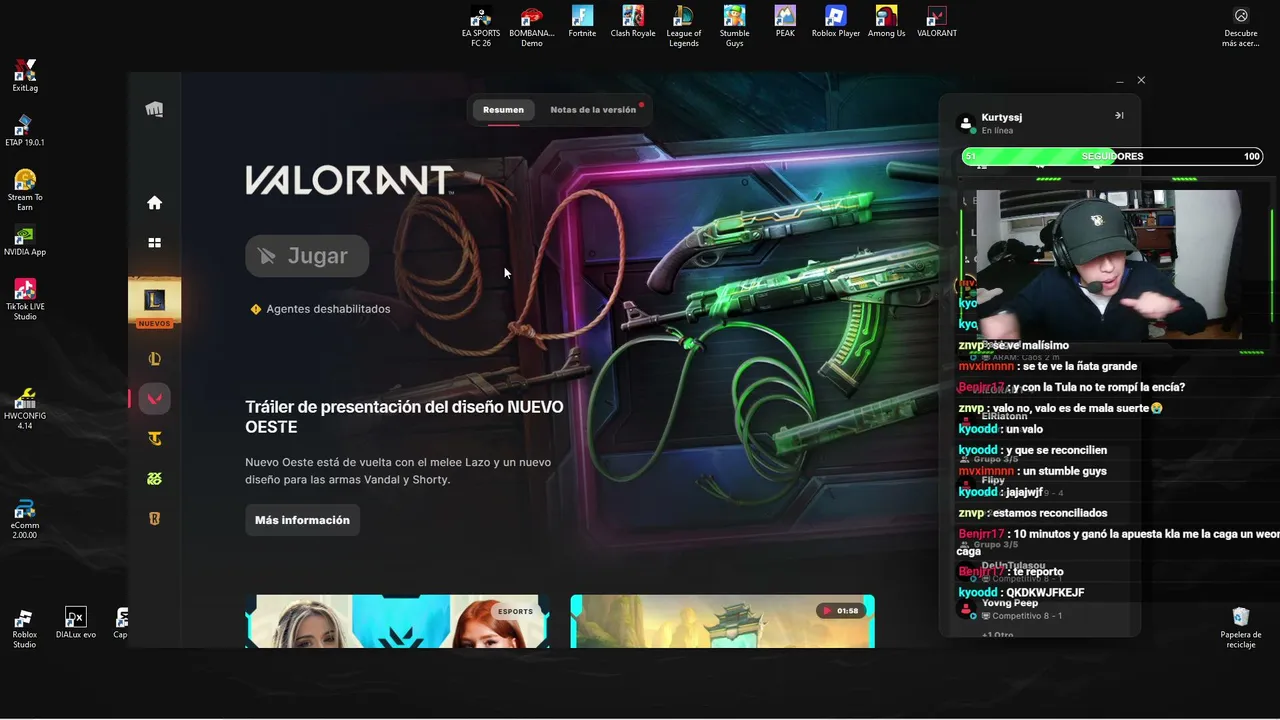Screen dimensions: 1280x720
Task: Switch to the Resumen tab
Action: (503, 110)
